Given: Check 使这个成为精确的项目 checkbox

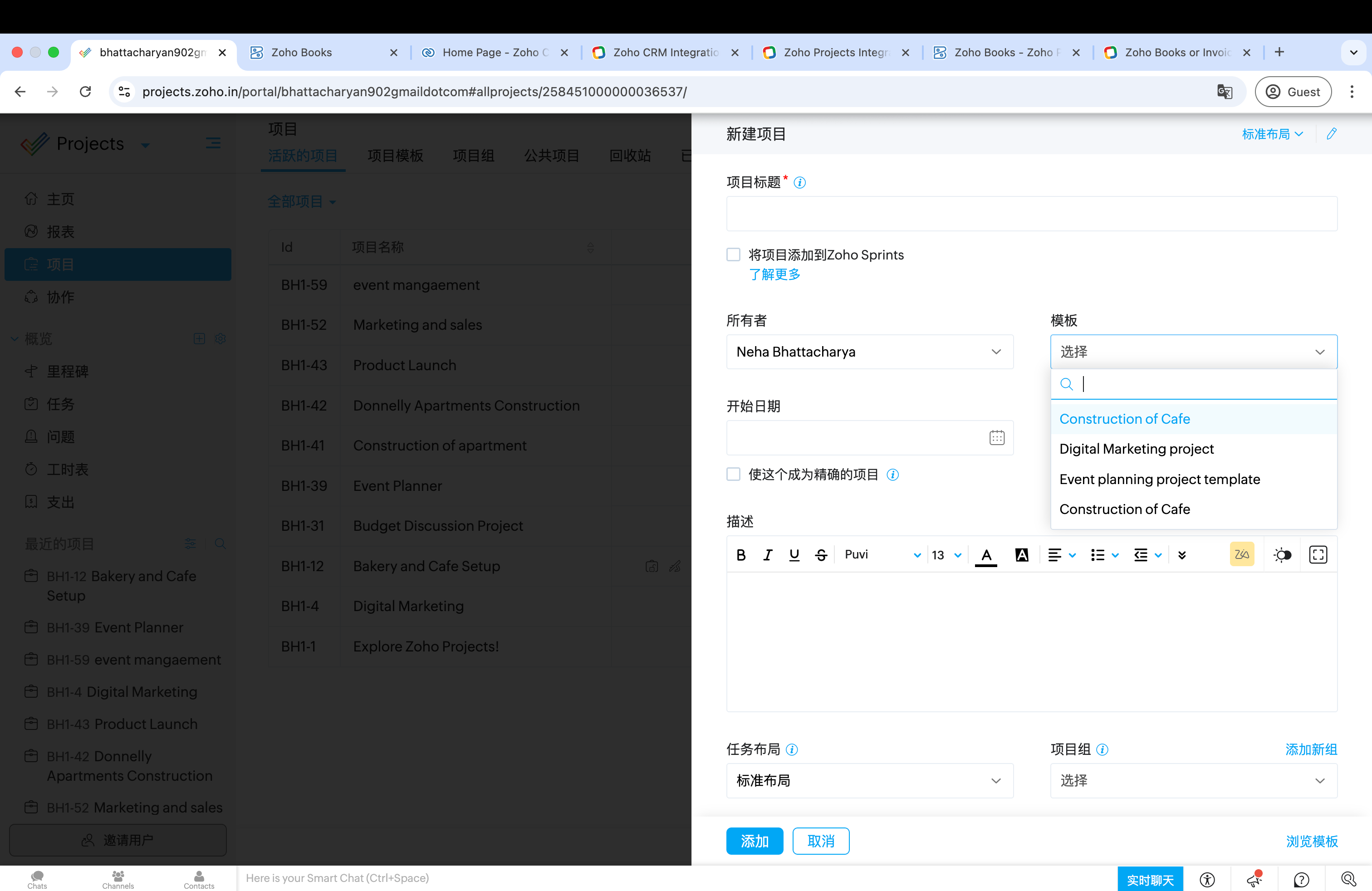Looking at the screenshot, I should (733, 475).
